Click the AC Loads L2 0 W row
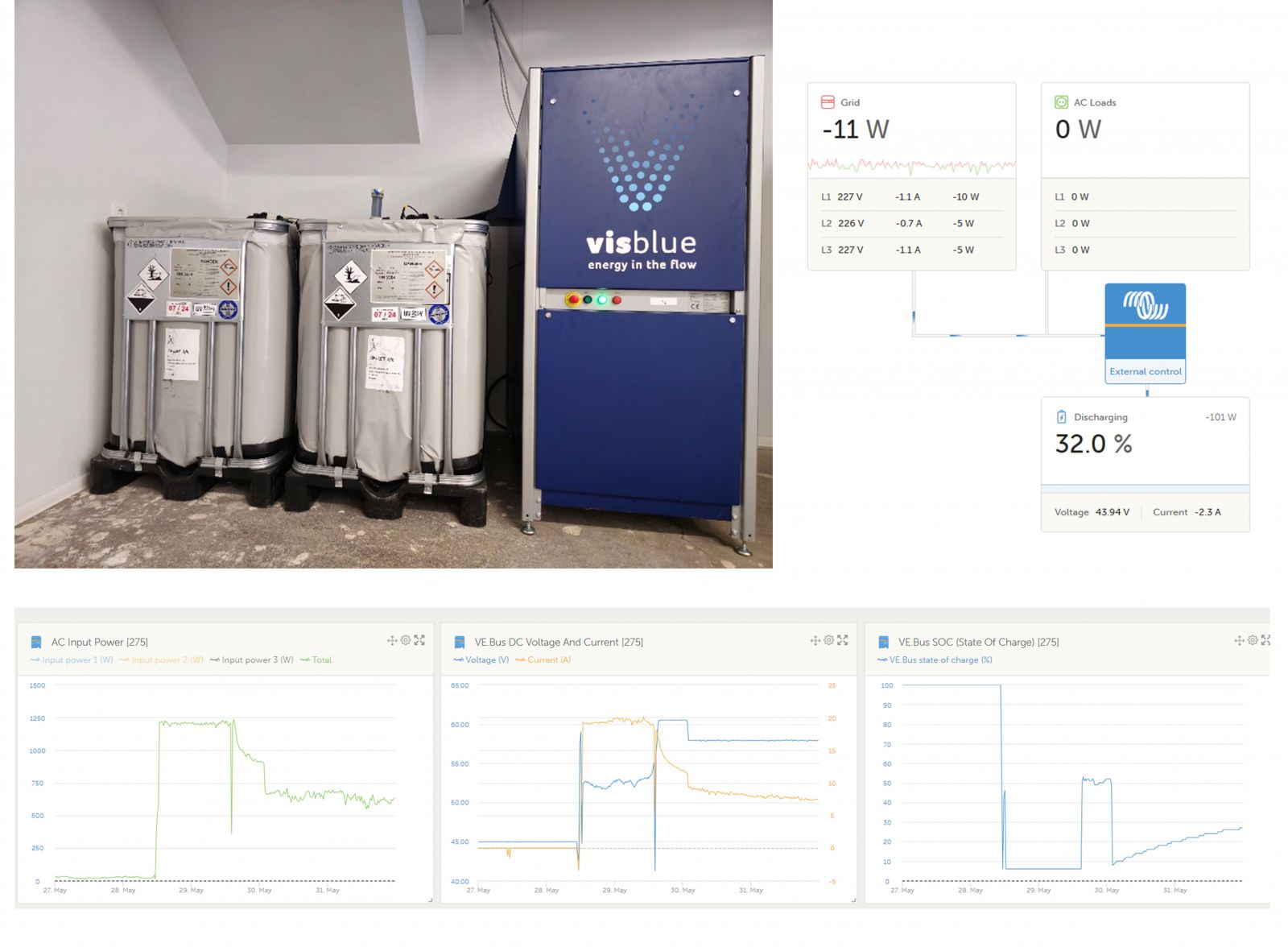The width and height of the screenshot is (1288, 947). click(1146, 223)
